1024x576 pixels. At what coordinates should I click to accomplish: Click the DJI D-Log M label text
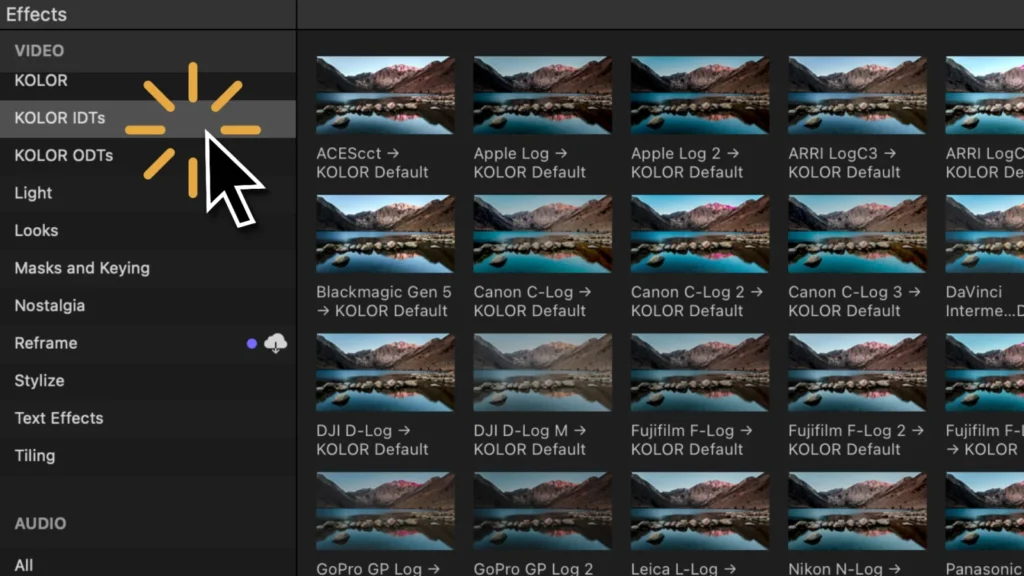pos(530,440)
